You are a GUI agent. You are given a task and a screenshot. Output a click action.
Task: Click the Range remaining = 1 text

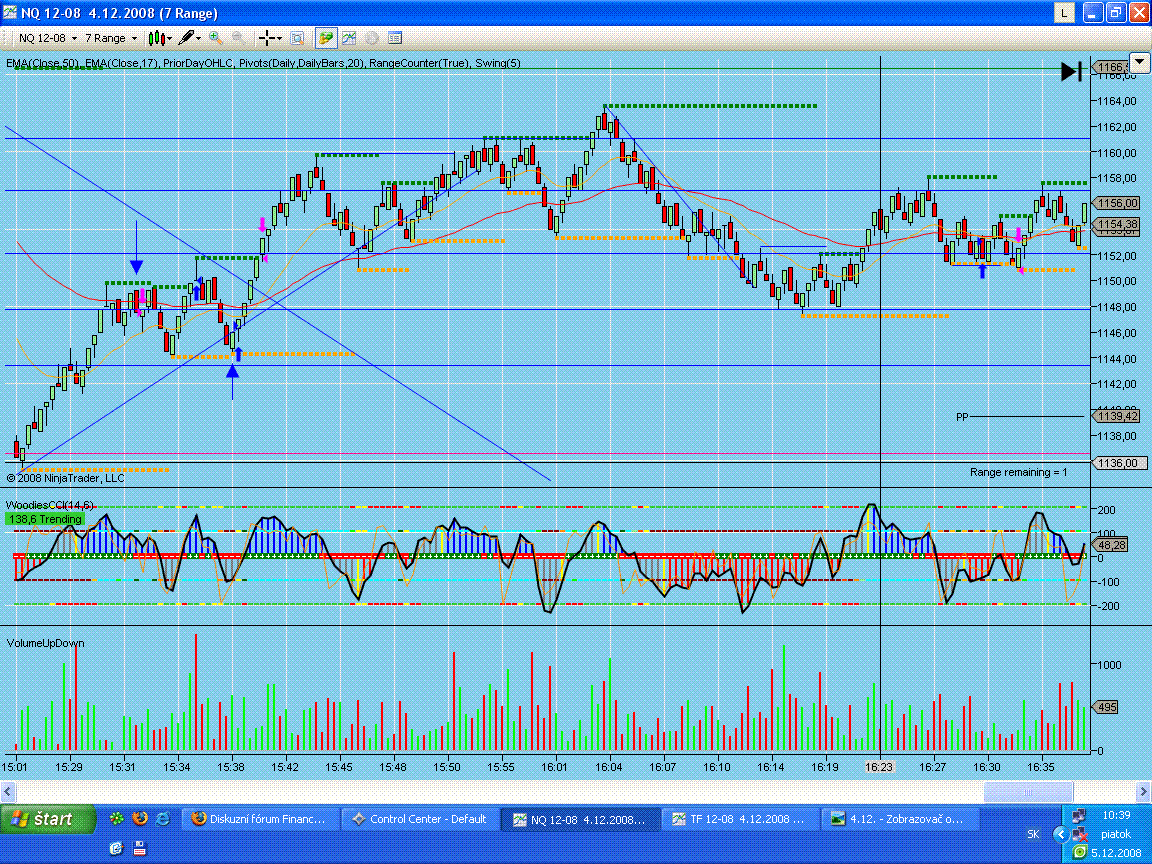point(1018,472)
